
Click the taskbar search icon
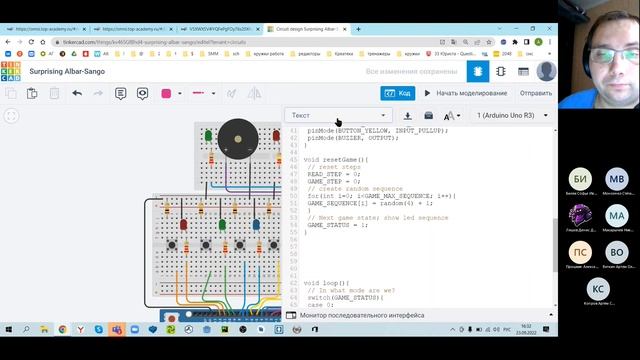(26, 329)
